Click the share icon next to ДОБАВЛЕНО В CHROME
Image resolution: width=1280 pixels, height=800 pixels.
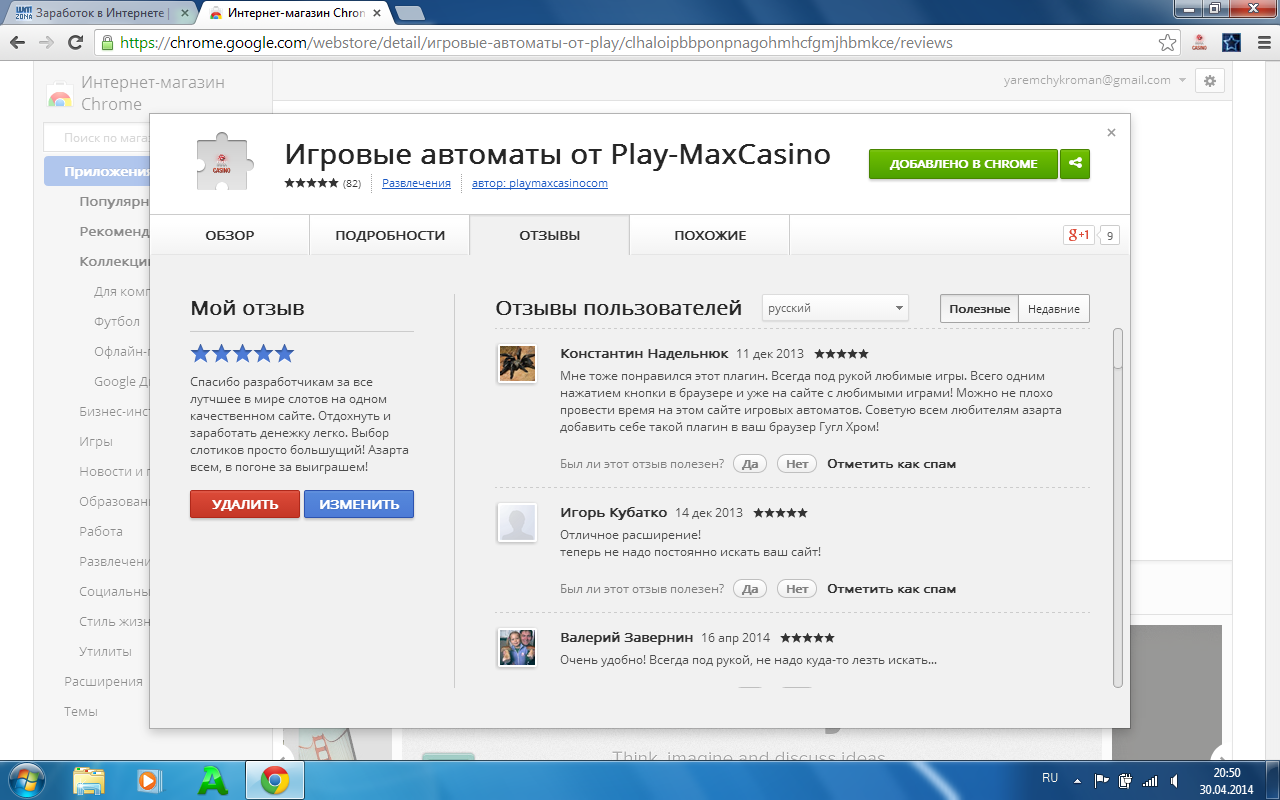pos(1075,164)
